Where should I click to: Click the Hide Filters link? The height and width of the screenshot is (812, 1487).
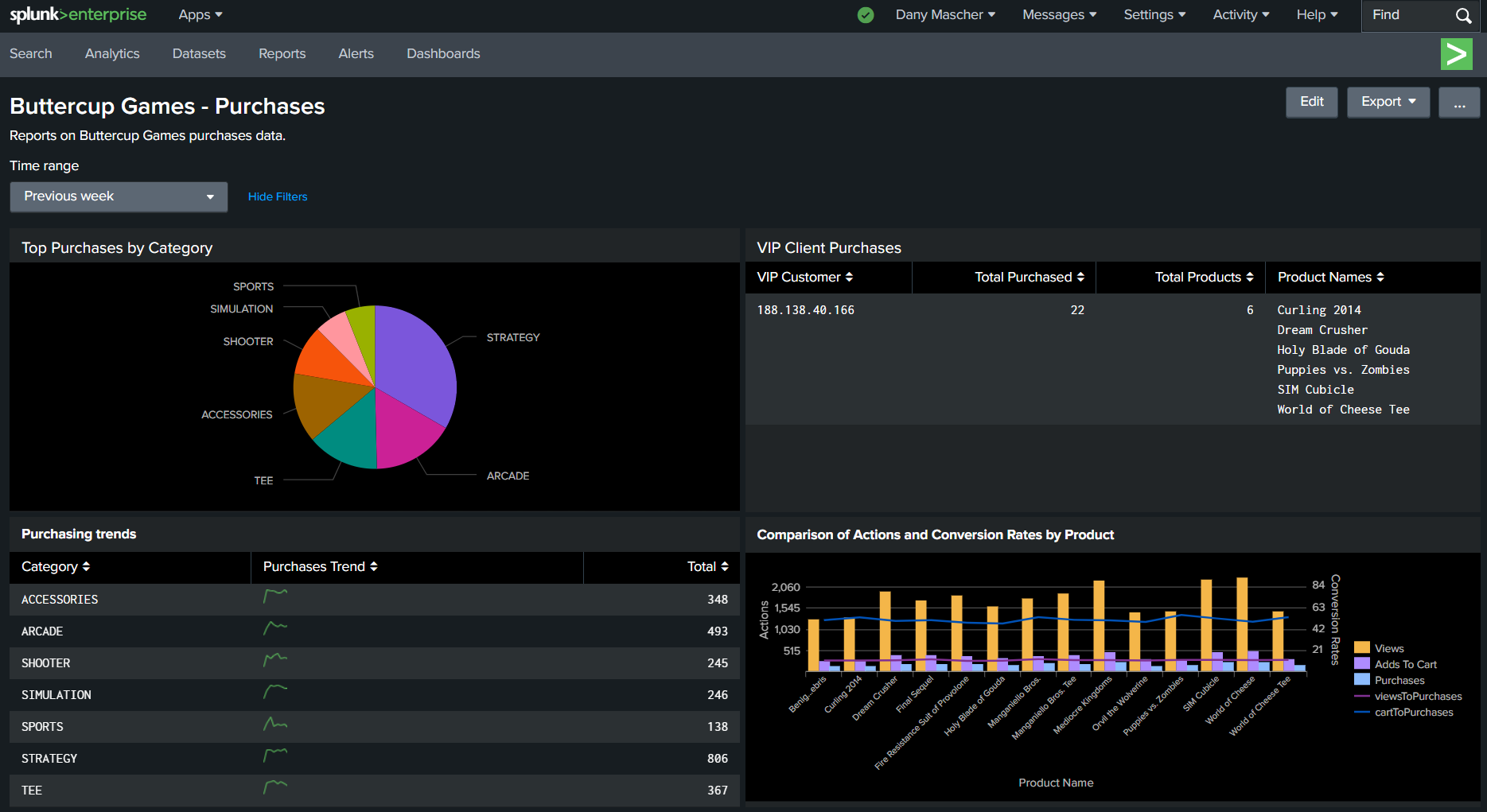[278, 196]
